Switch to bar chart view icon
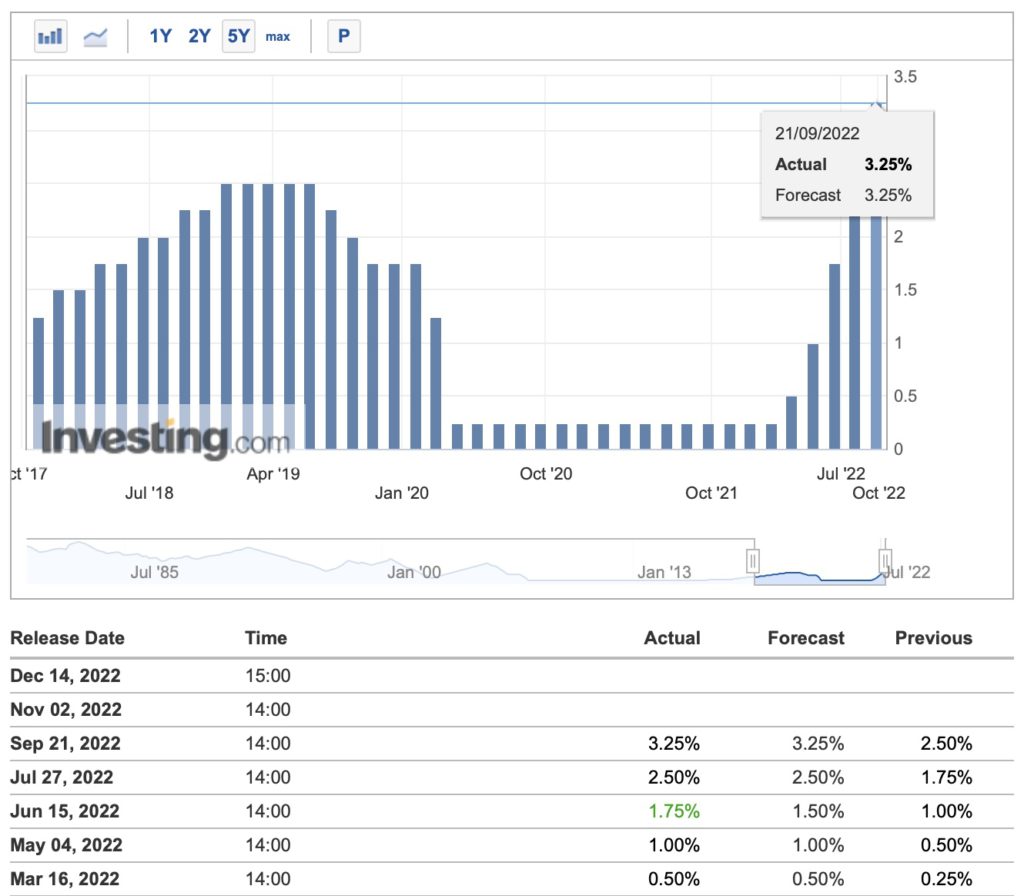 click(x=50, y=37)
